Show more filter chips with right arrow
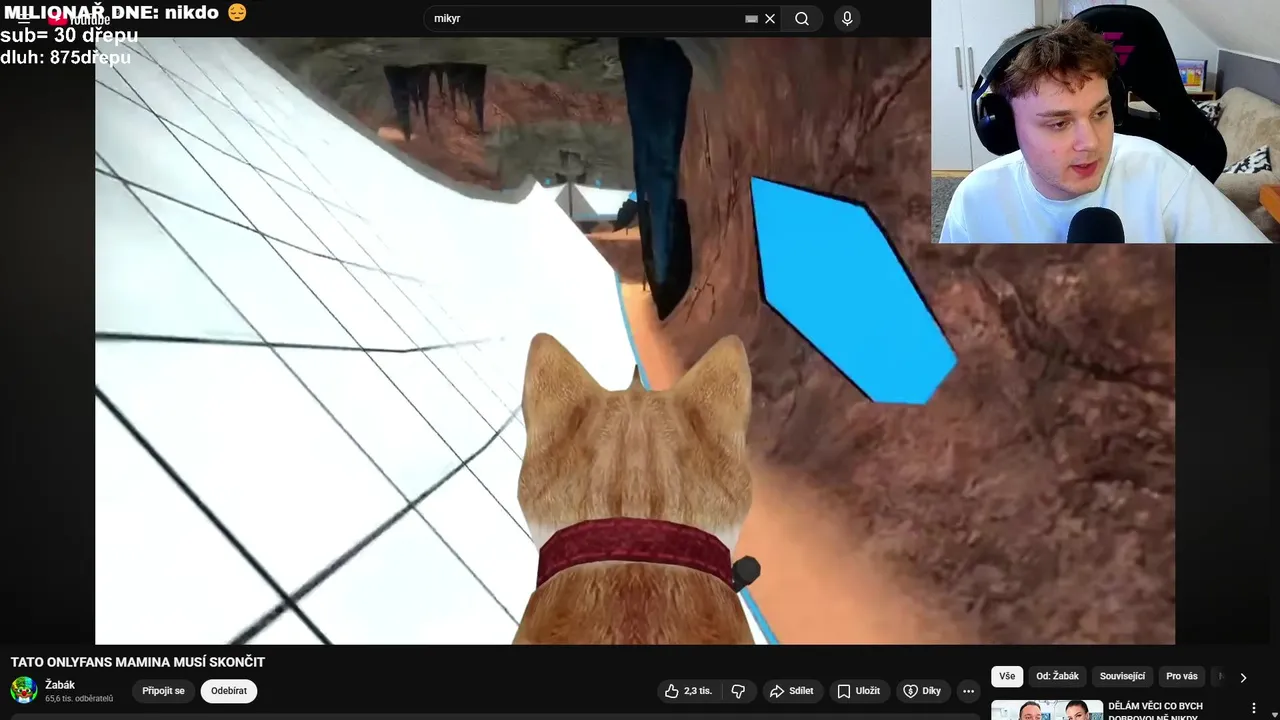Viewport: 1280px width, 720px height. (1243, 677)
